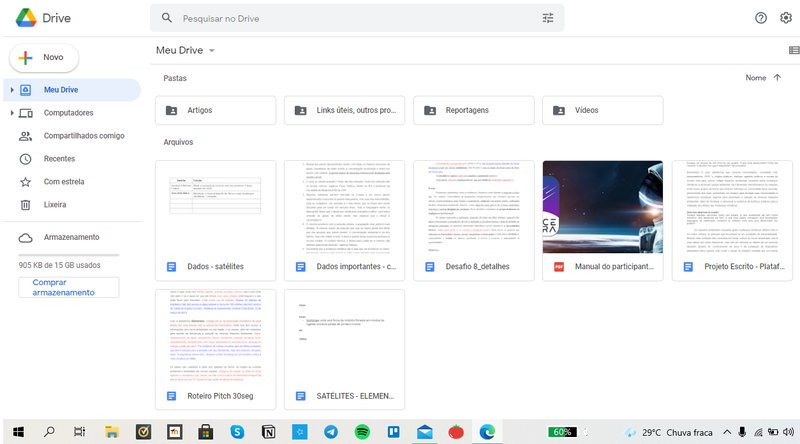Select SATÉLITES - ELEMEN document thumbnail
The width and height of the screenshot is (800, 444).
pyautogui.click(x=344, y=336)
